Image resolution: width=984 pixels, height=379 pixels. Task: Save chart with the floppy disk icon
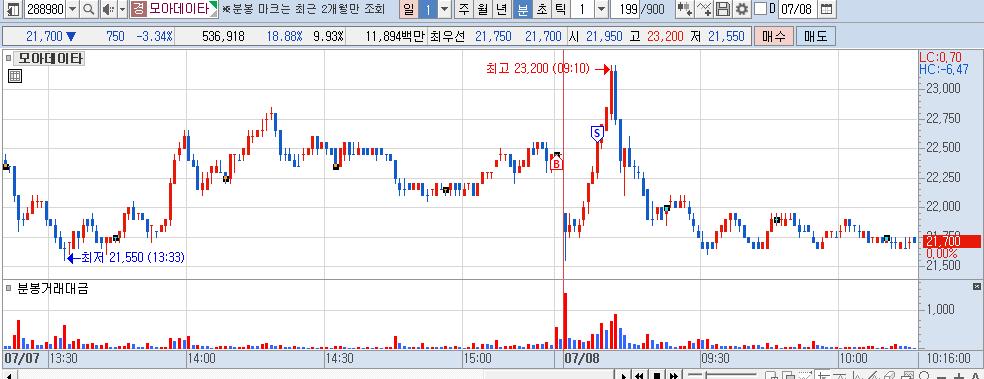pos(724,9)
